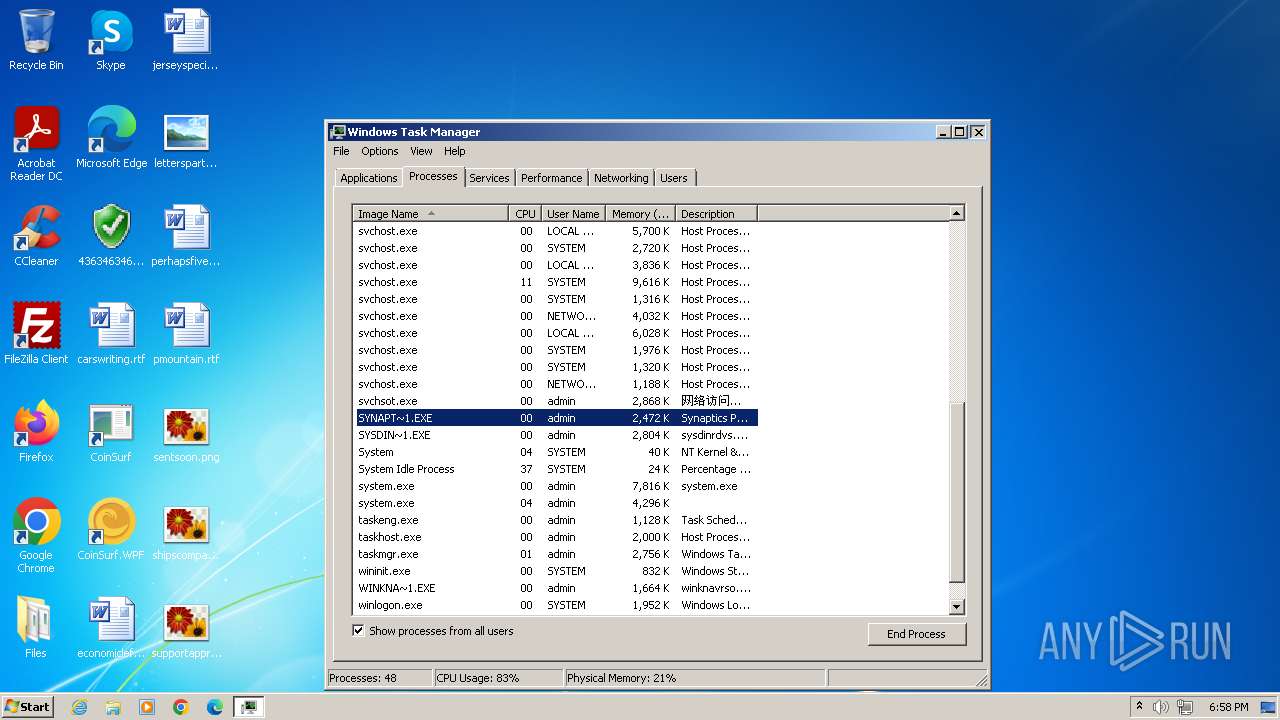Screen dimensions: 1280x720
Task: Sort by Memory column header
Action: [x=640, y=214]
